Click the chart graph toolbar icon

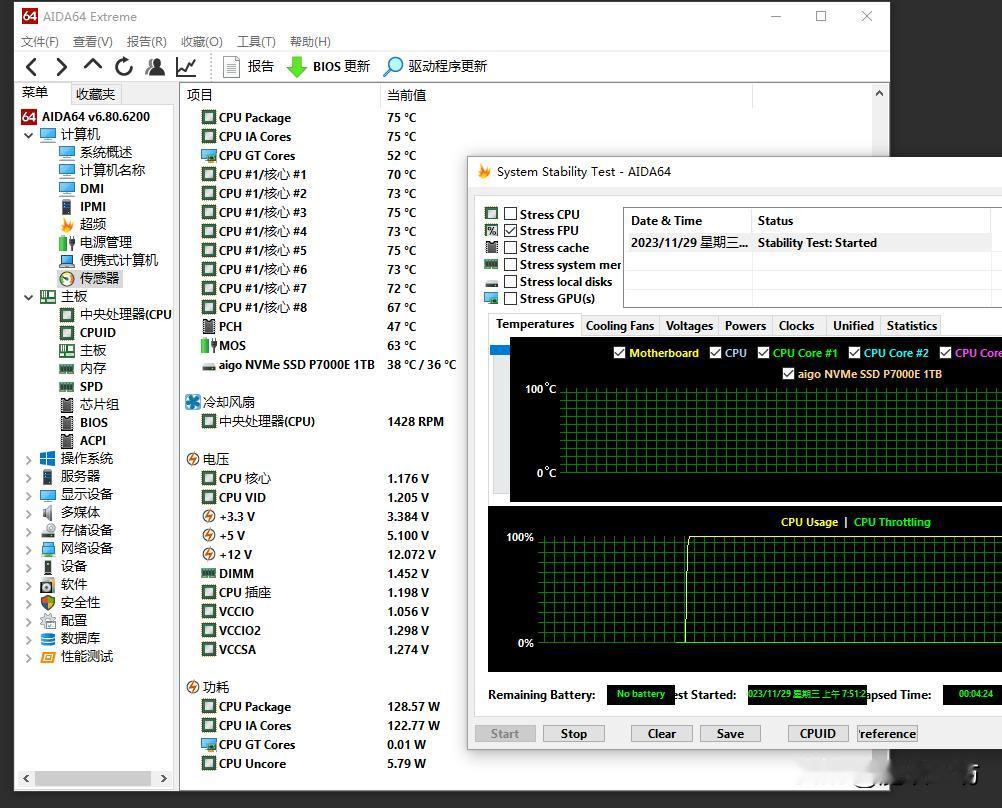point(186,66)
